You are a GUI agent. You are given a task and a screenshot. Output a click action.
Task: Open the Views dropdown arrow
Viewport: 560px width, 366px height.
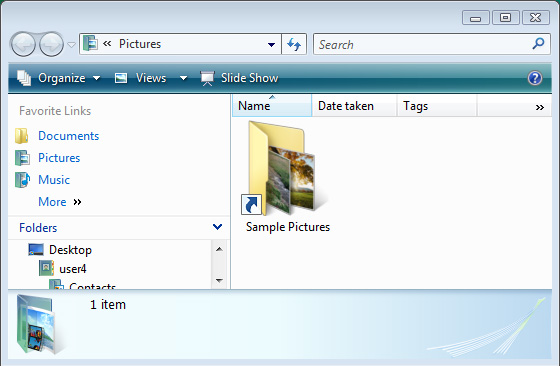pyautogui.click(x=183, y=78)
